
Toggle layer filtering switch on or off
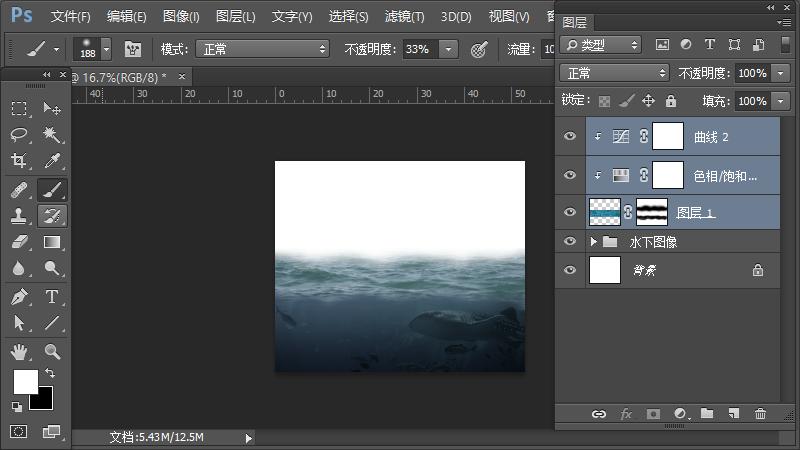786,45
